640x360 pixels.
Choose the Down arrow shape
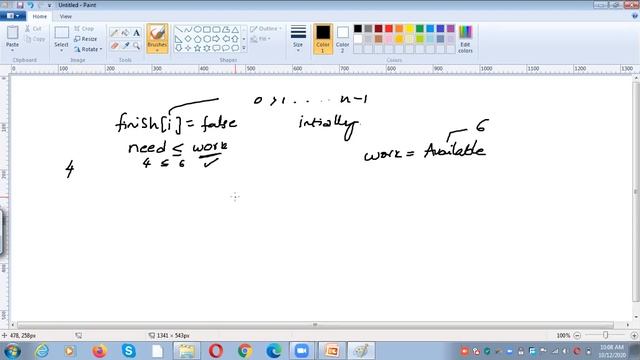[x=179, y=48]
